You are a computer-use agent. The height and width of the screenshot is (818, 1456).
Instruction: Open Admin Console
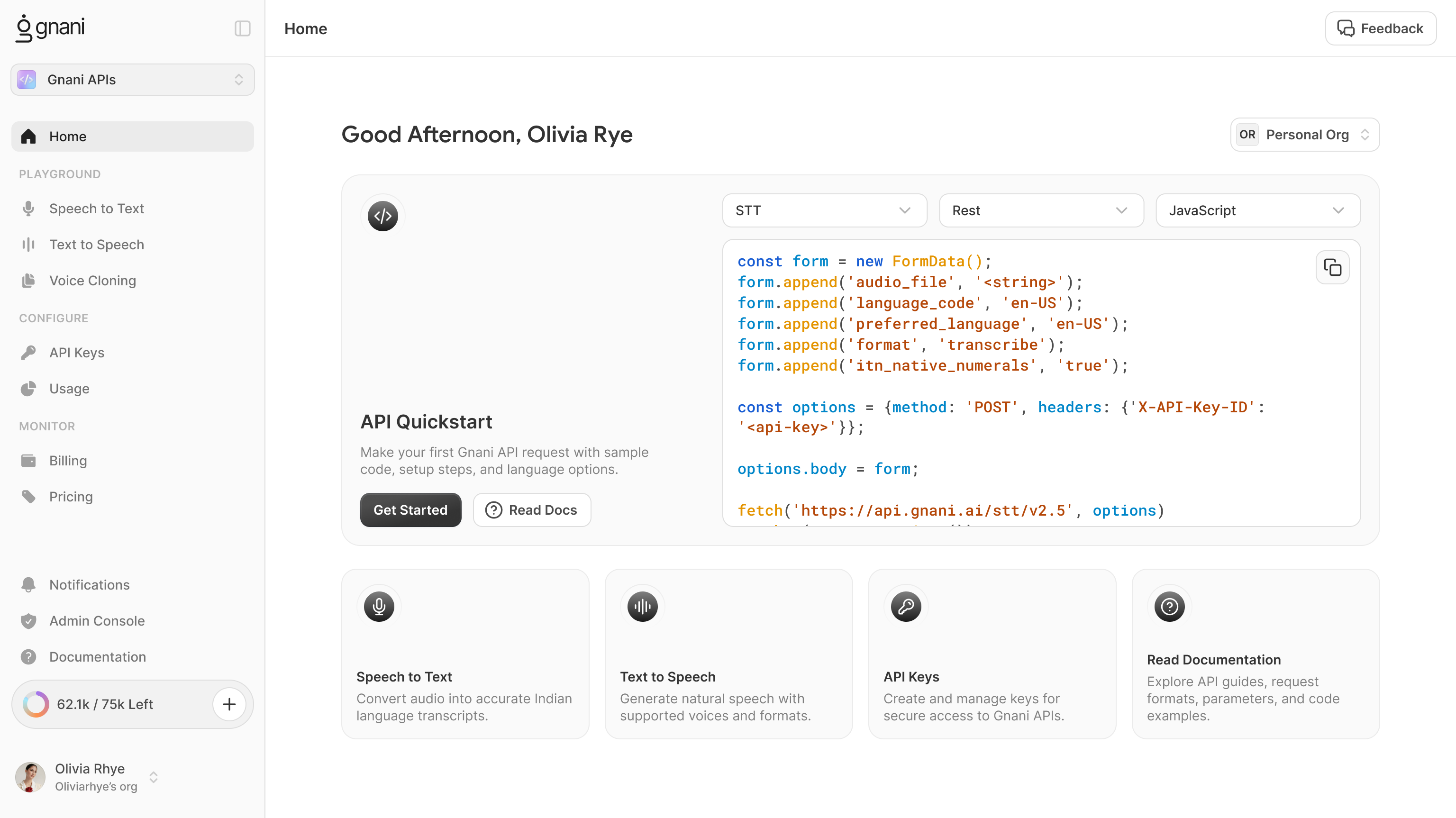tap(133, 621)
